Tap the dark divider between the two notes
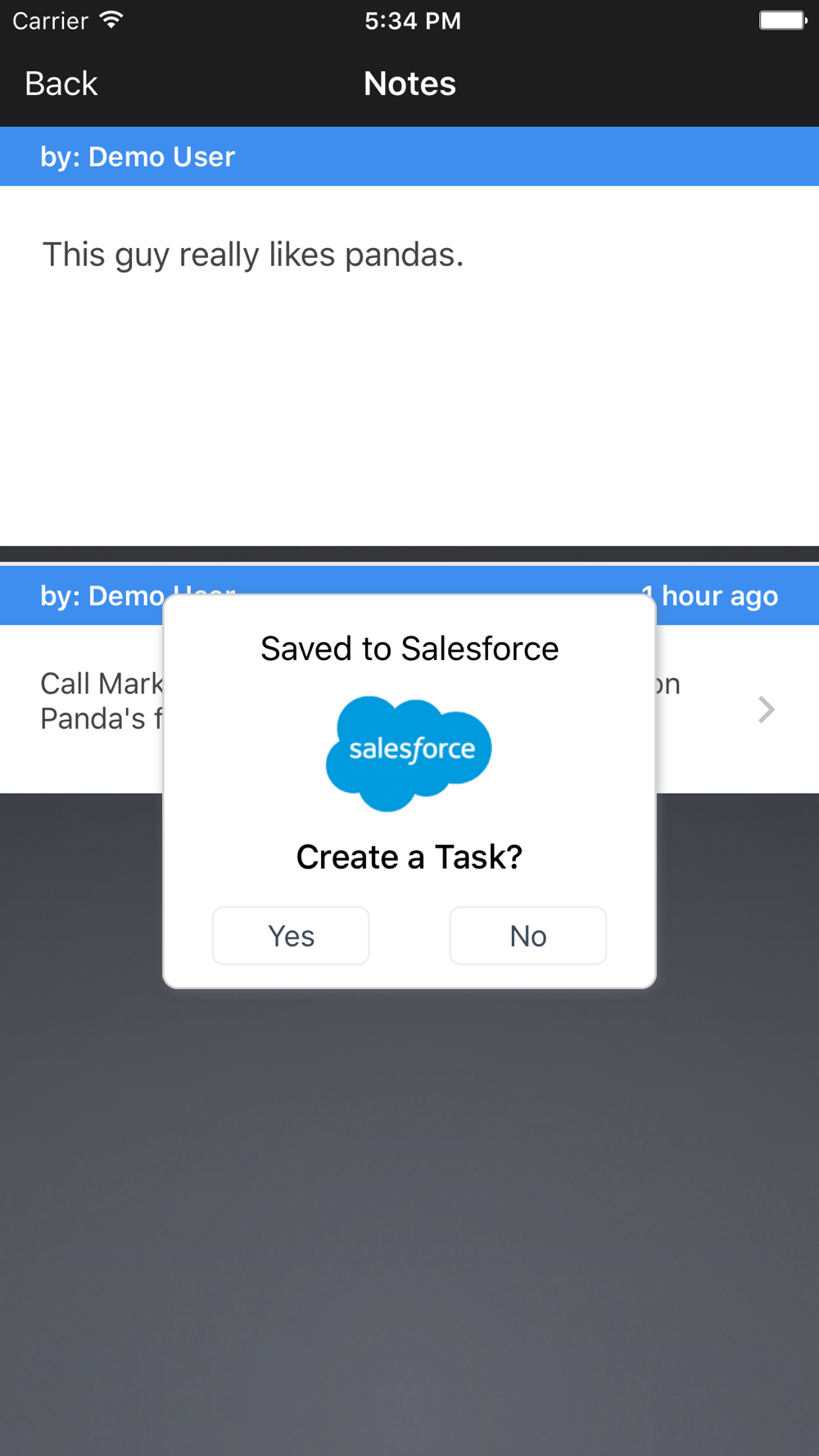The width and height of the screenshot is (819, 1456). pyautogui.click(x=409, y=554)
